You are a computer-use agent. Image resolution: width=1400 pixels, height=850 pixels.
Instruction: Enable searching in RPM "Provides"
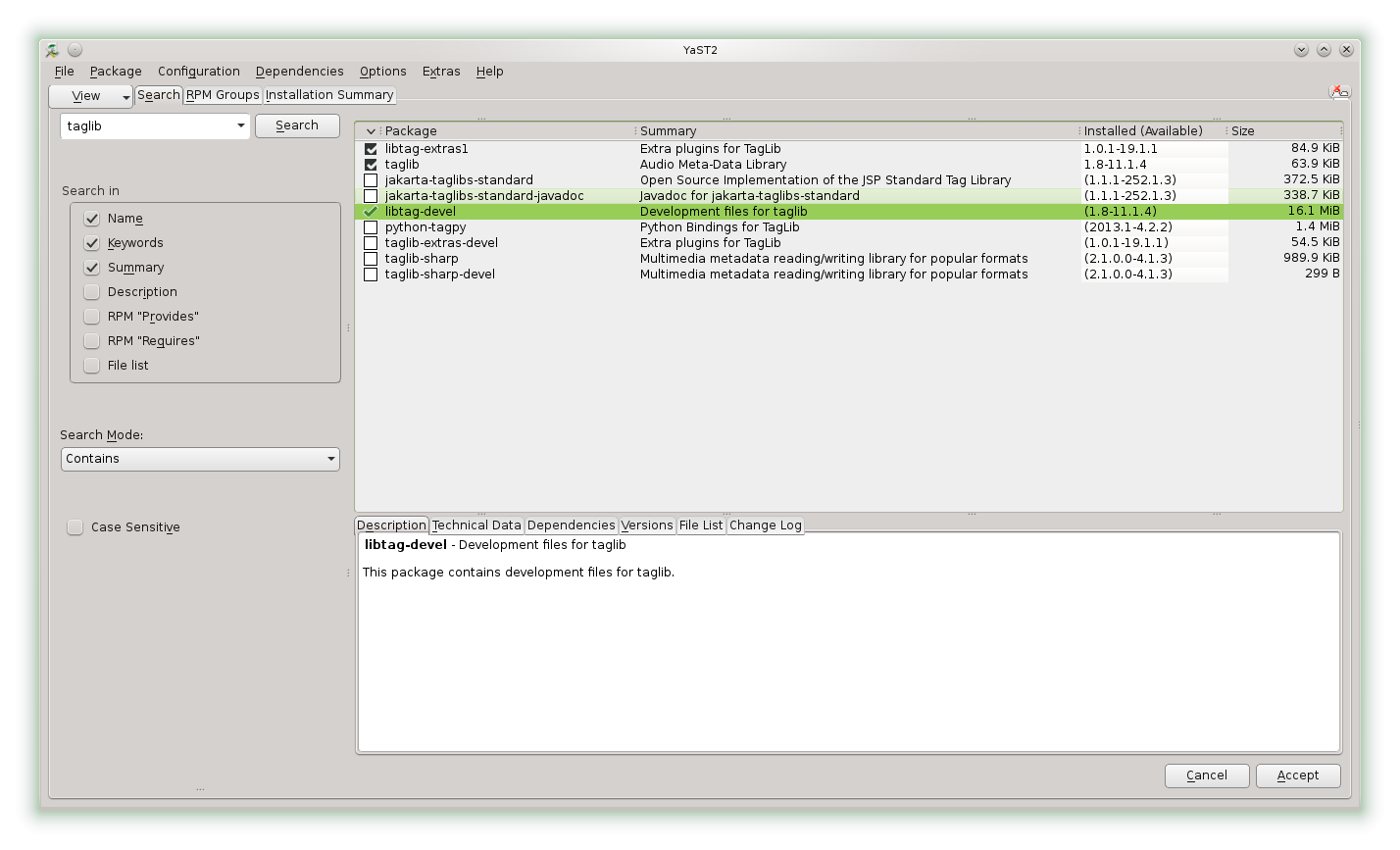pyautogui.click(x=92, y=317)
